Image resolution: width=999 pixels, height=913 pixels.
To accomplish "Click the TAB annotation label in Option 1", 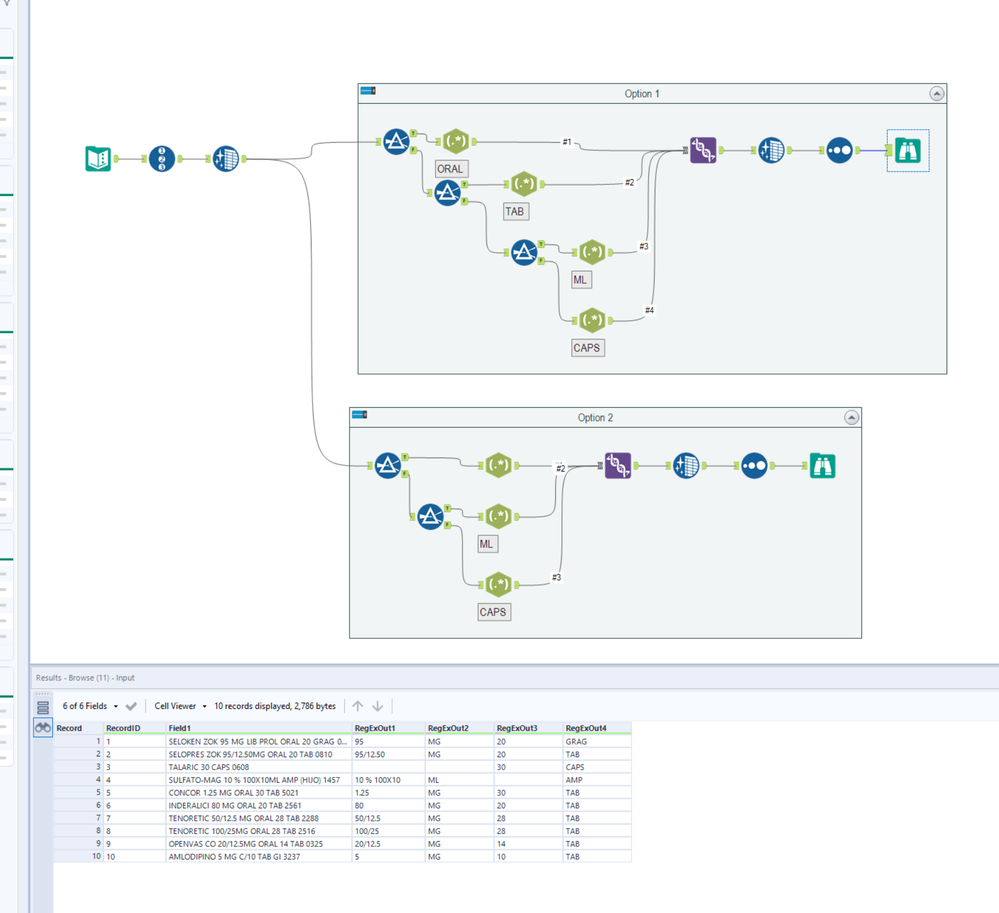I will point(515,212).
